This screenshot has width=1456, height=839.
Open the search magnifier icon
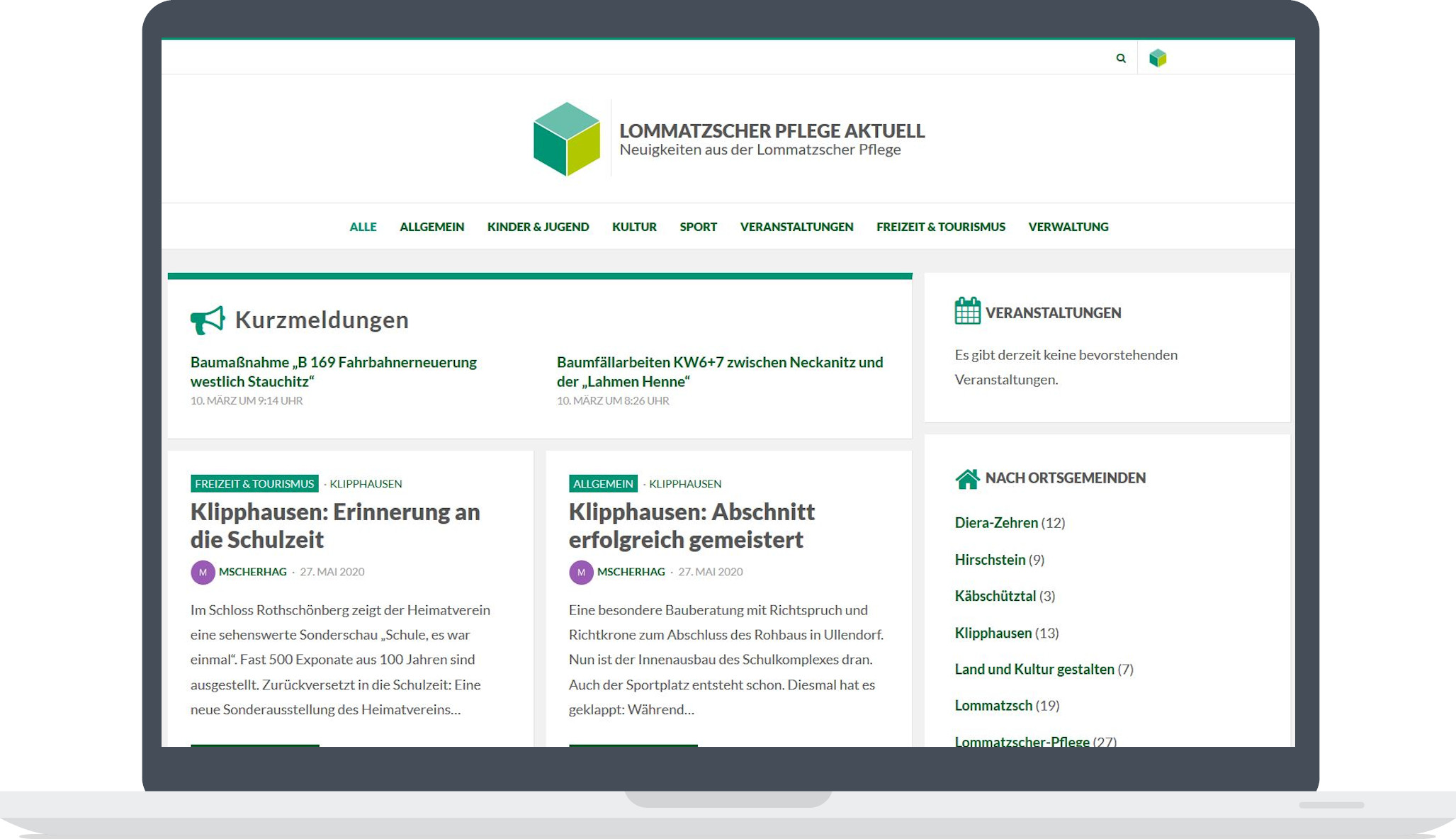click(1121, 58)
